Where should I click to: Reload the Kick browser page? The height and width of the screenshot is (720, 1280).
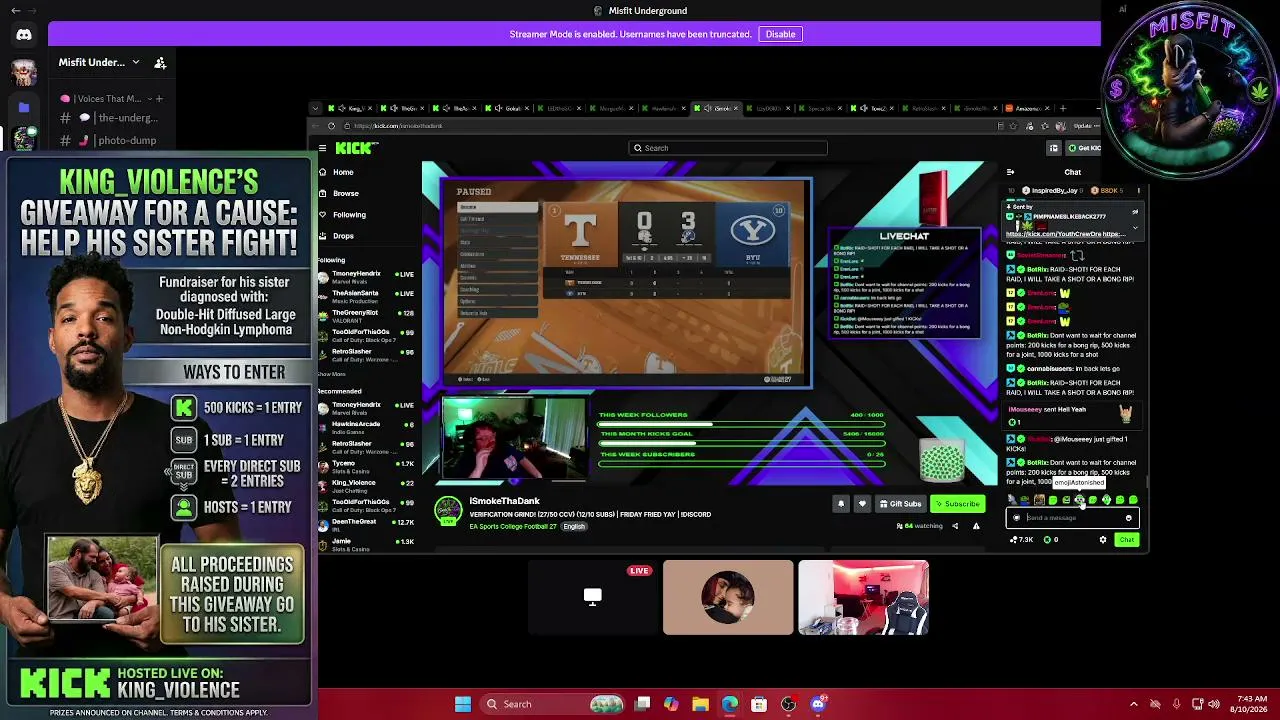[331, 126]
